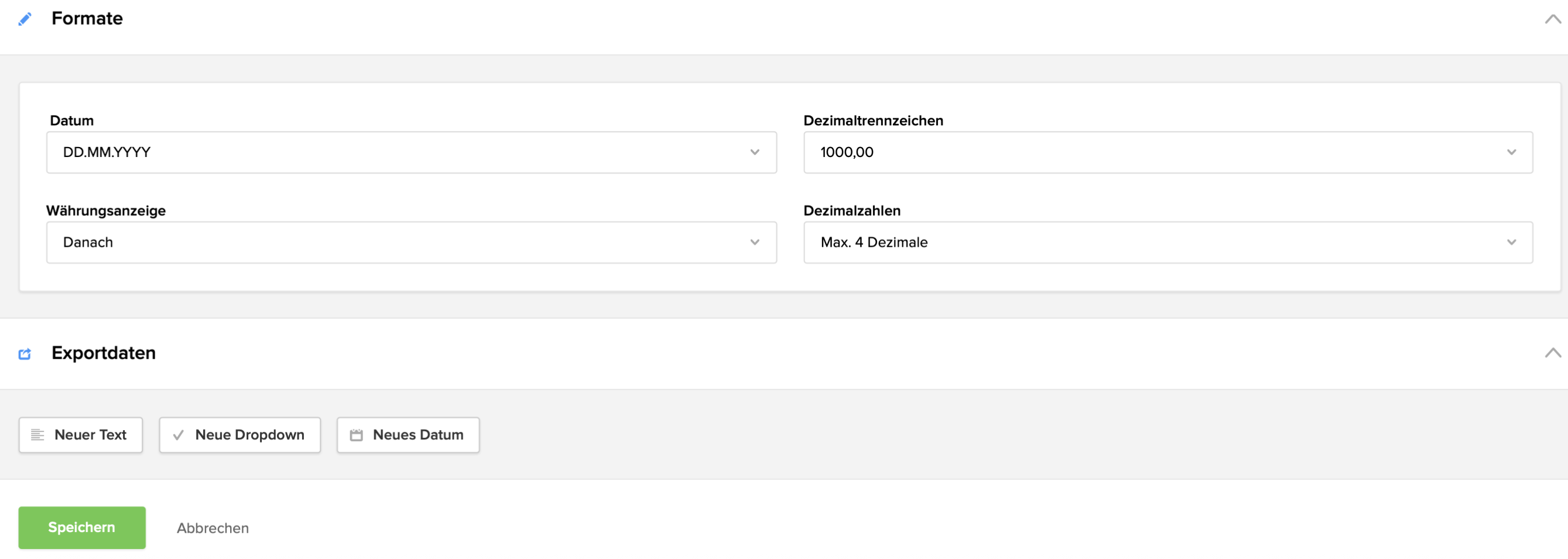
Task: Click the Abbrechen link
Action: 213,528
